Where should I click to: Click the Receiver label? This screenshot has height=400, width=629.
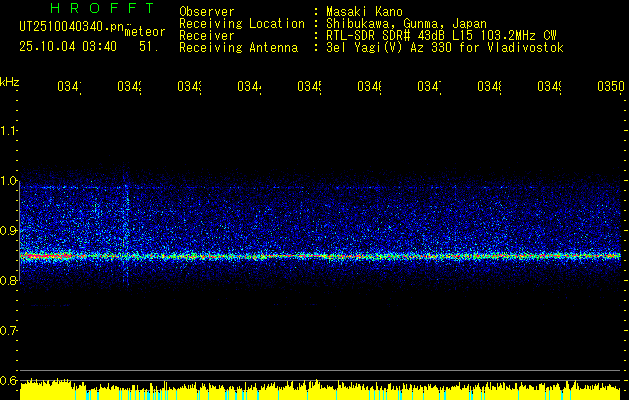point(207,36)
